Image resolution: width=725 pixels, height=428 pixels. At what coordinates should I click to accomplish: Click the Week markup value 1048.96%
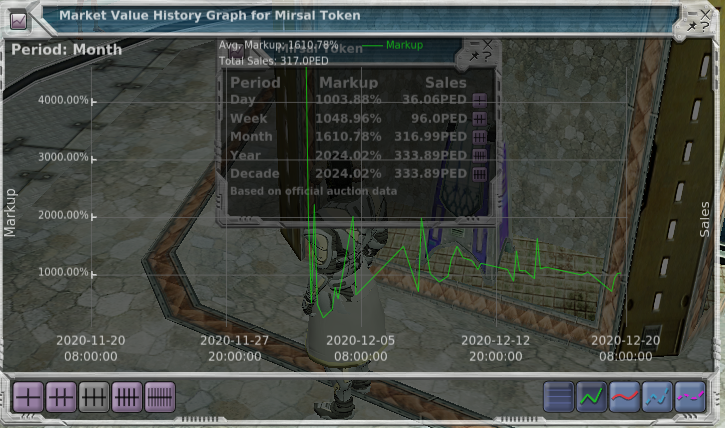(348, 119)
